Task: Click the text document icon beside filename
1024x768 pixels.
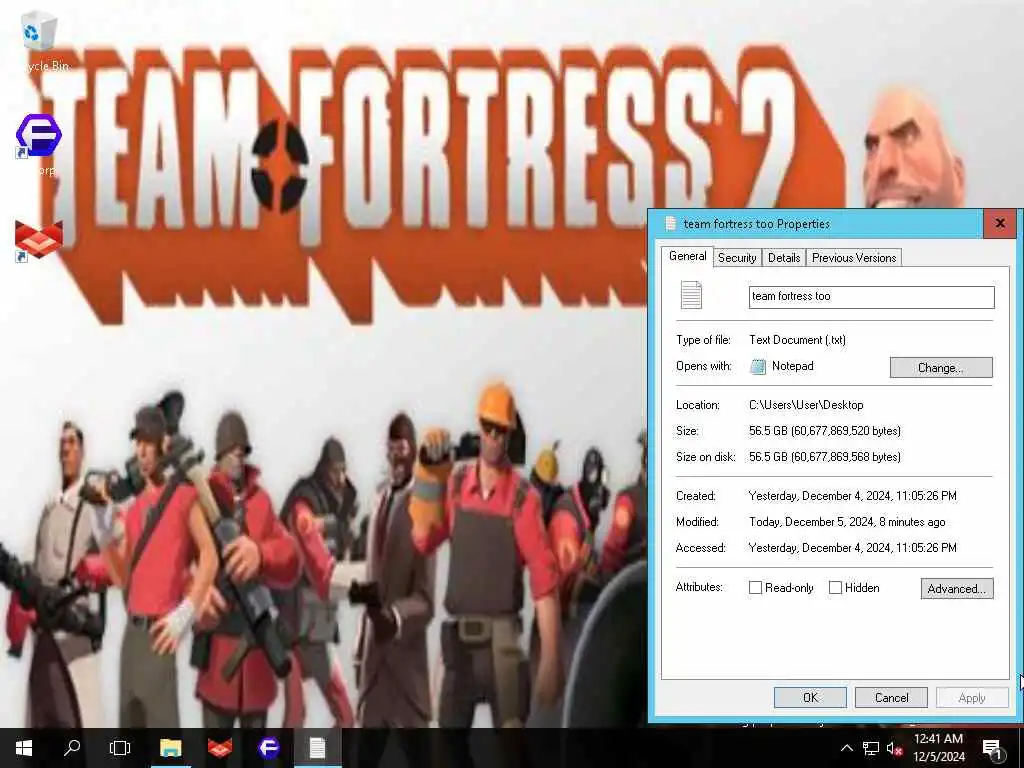Action: click(691, 295)
